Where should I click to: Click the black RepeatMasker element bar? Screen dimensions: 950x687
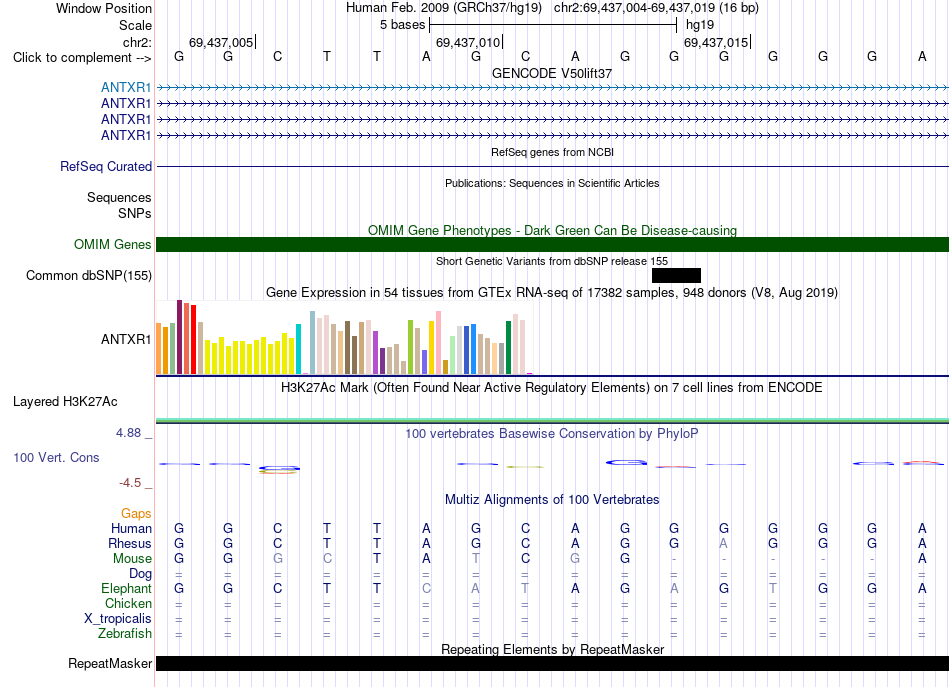click(x=553, y=663)
